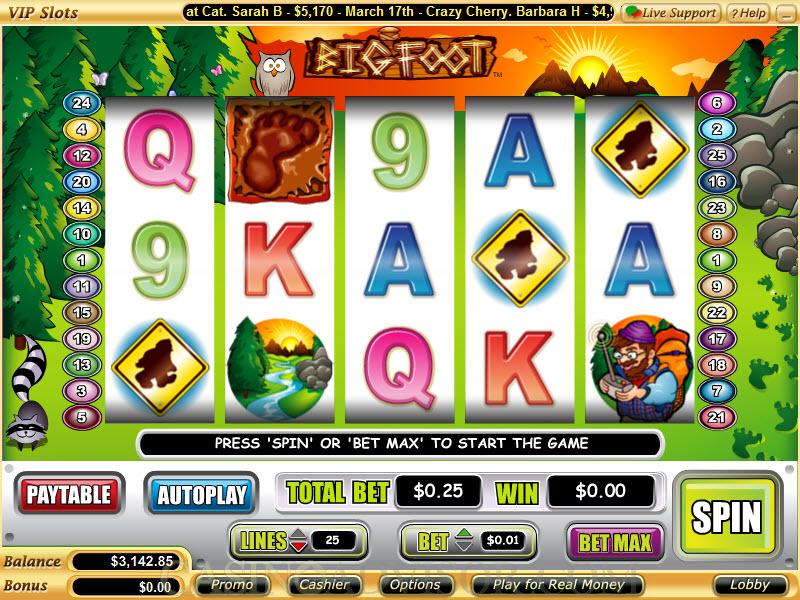
Task: Open the Options tab
Action: click(x=415, y=585)
